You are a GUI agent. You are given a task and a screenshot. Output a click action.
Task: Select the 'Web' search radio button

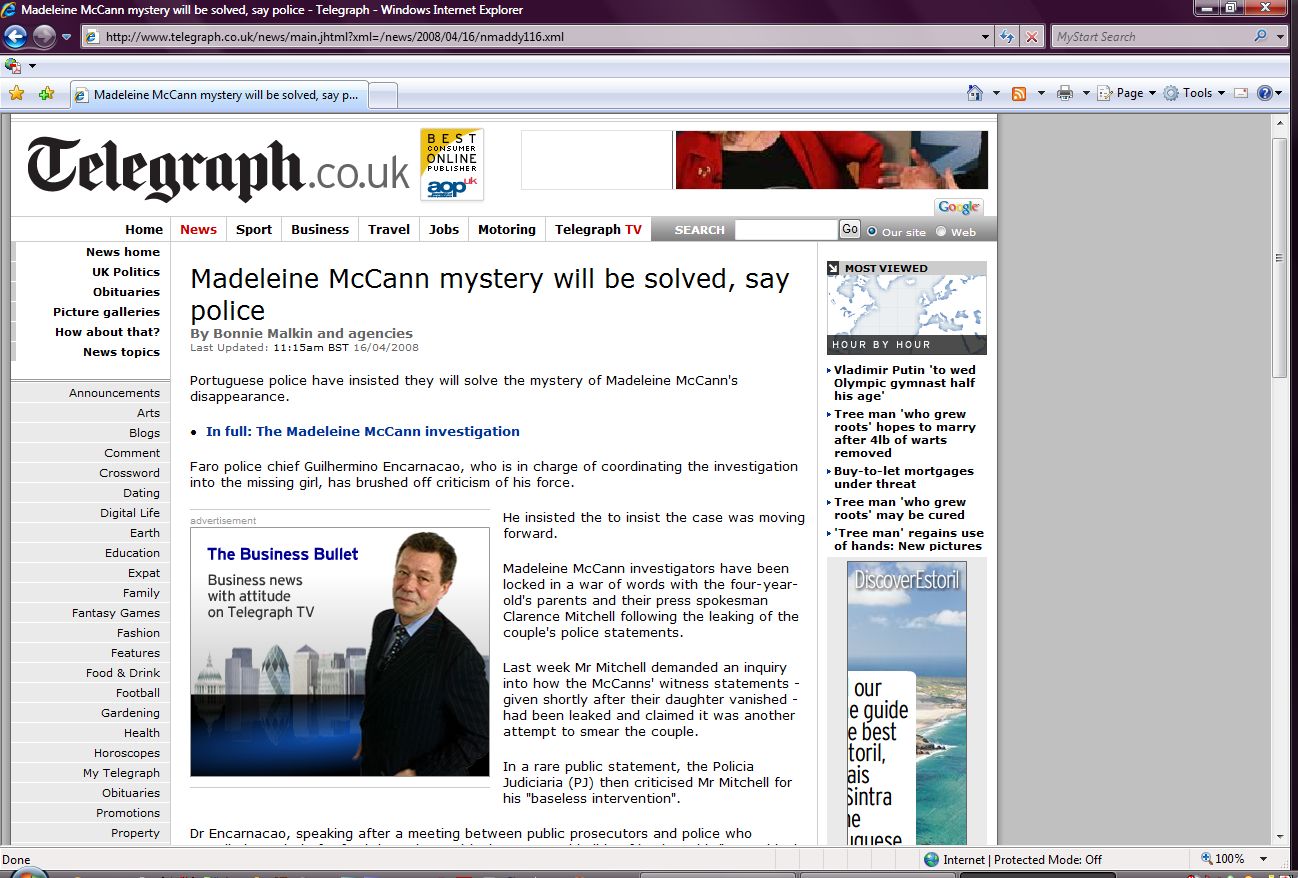pyautogui.click(x=941, y=231)
